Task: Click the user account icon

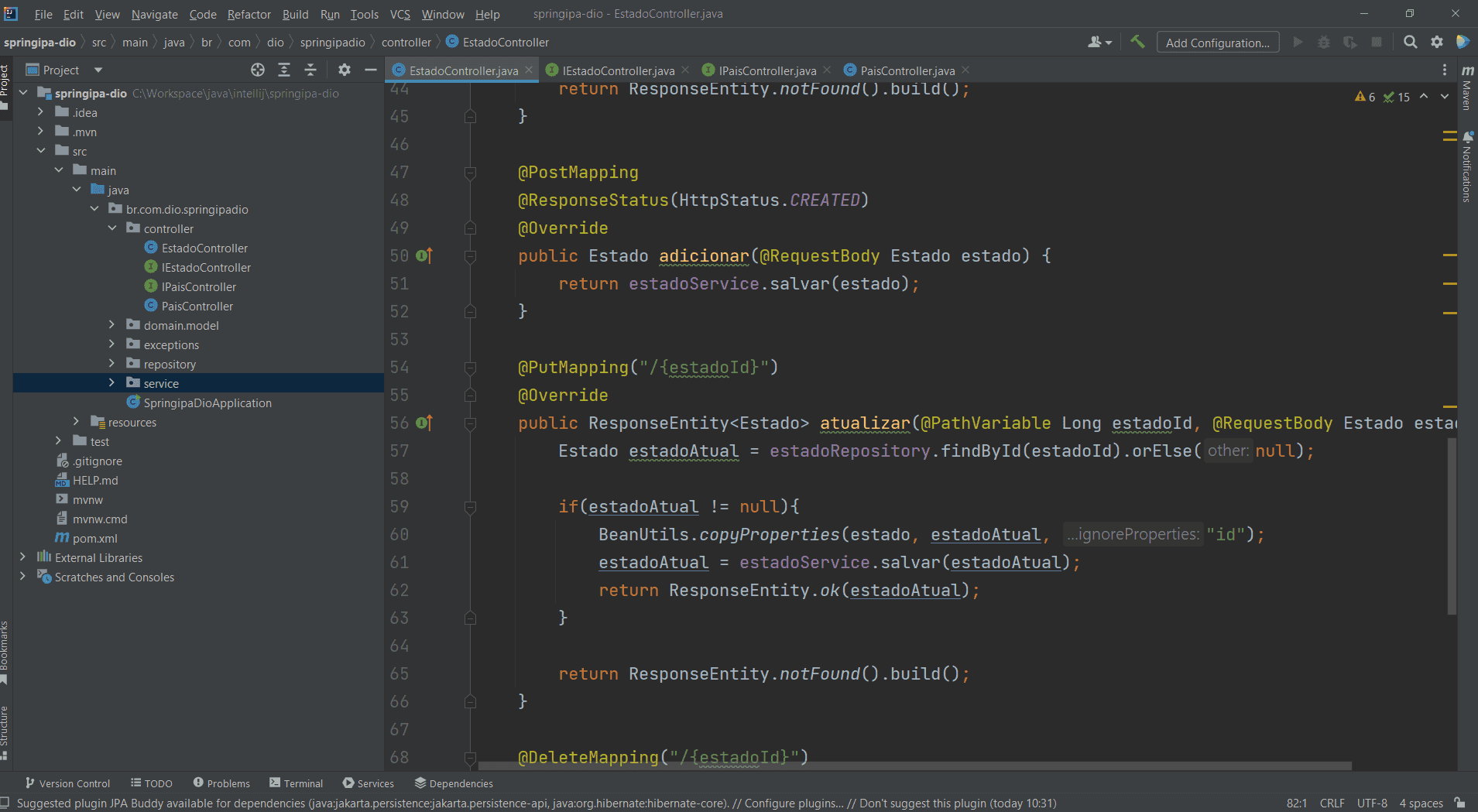Action: [1099, 42]
